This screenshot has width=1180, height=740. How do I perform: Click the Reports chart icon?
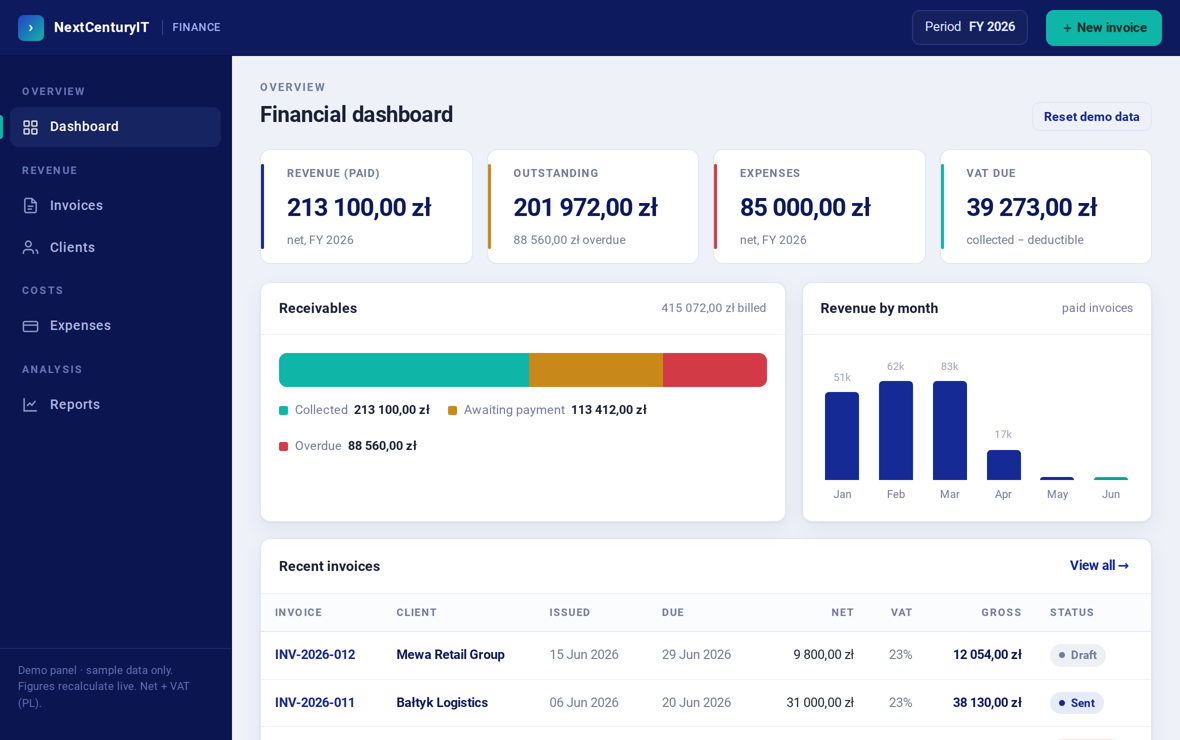[30, 405]
